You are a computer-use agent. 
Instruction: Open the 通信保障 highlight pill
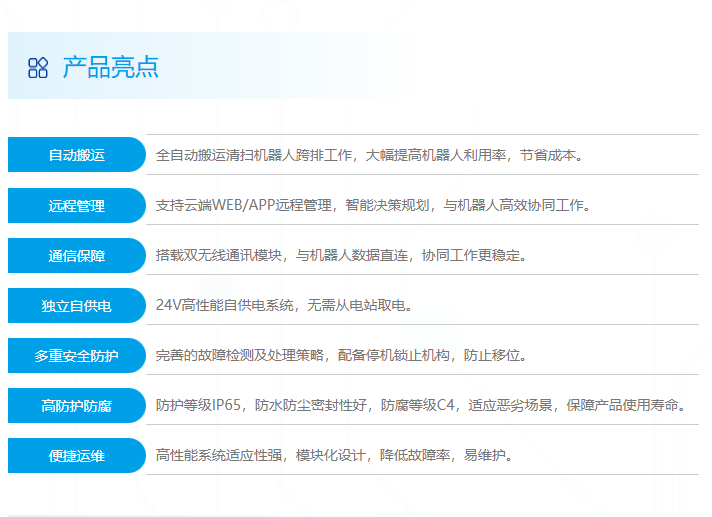(77, 256)
